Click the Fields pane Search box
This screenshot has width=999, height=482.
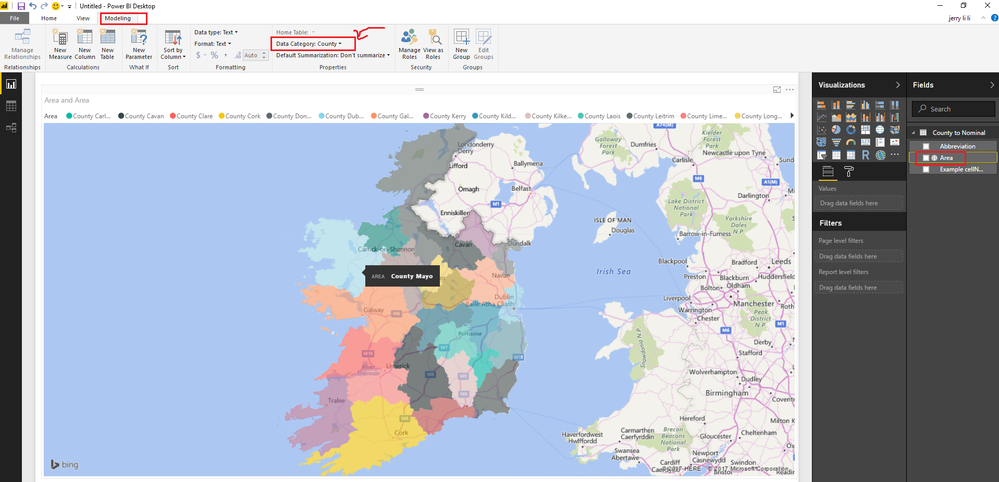[952, 109]
